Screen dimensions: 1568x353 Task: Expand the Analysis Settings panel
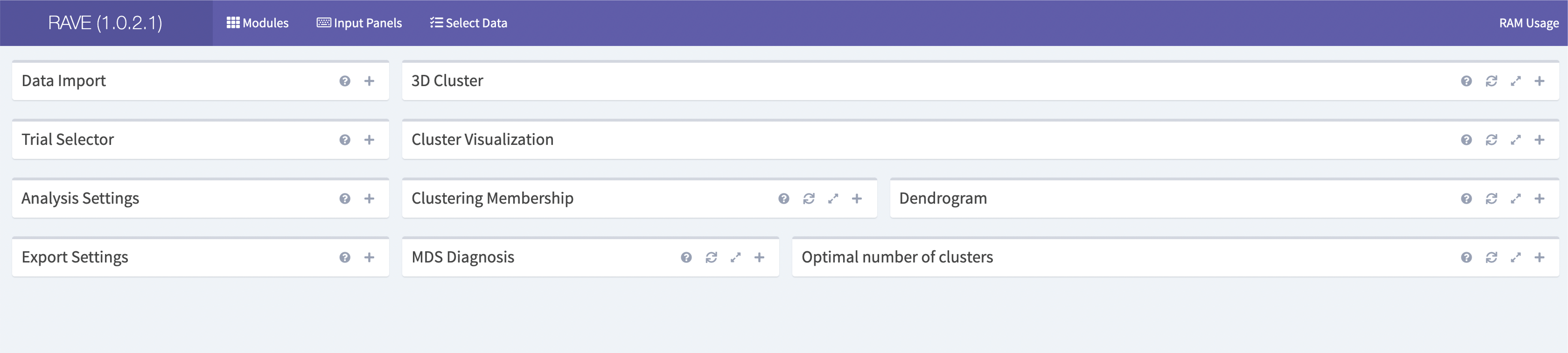369,198
